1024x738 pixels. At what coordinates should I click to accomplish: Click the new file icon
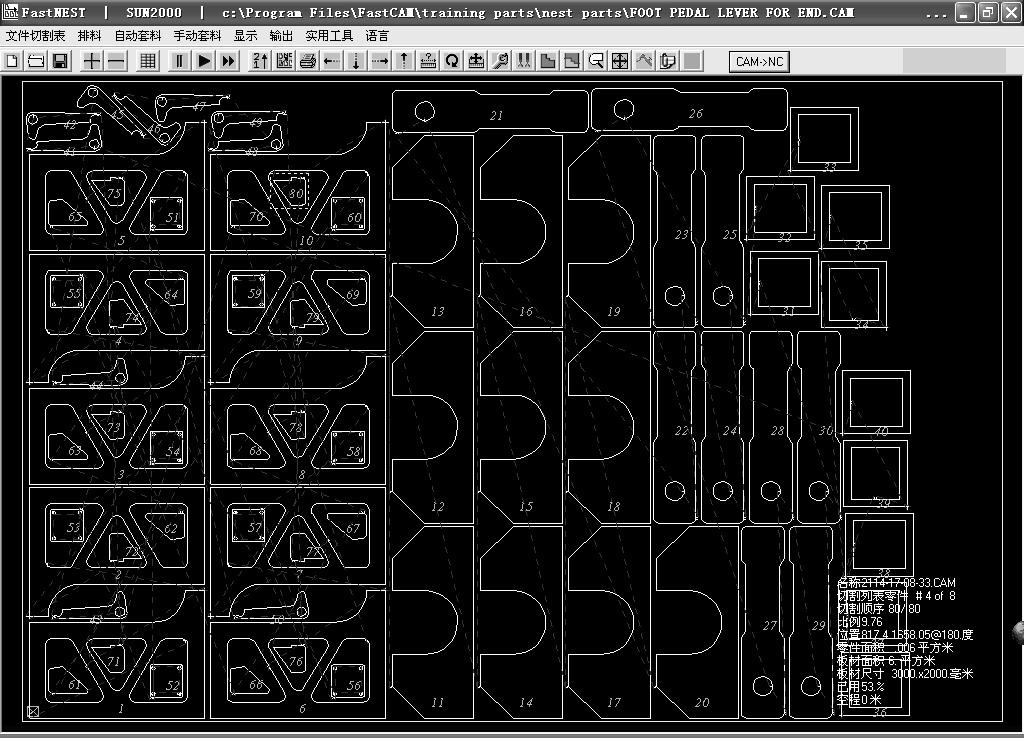12,61
